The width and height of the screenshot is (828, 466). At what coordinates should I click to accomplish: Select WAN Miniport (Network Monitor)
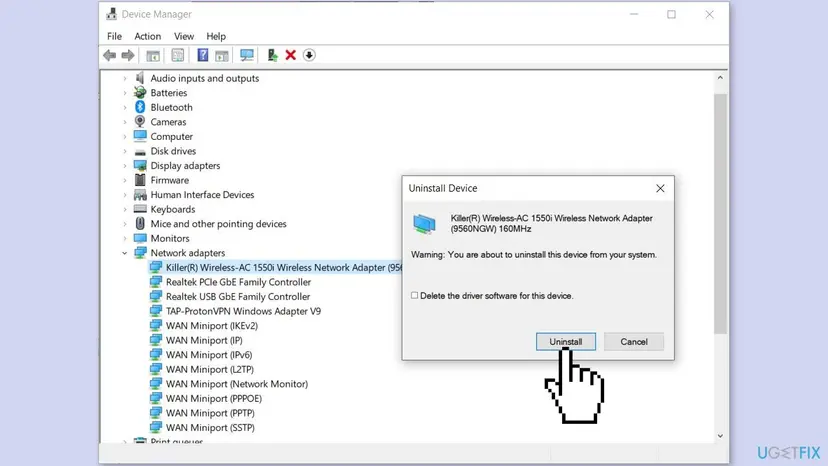237,384
